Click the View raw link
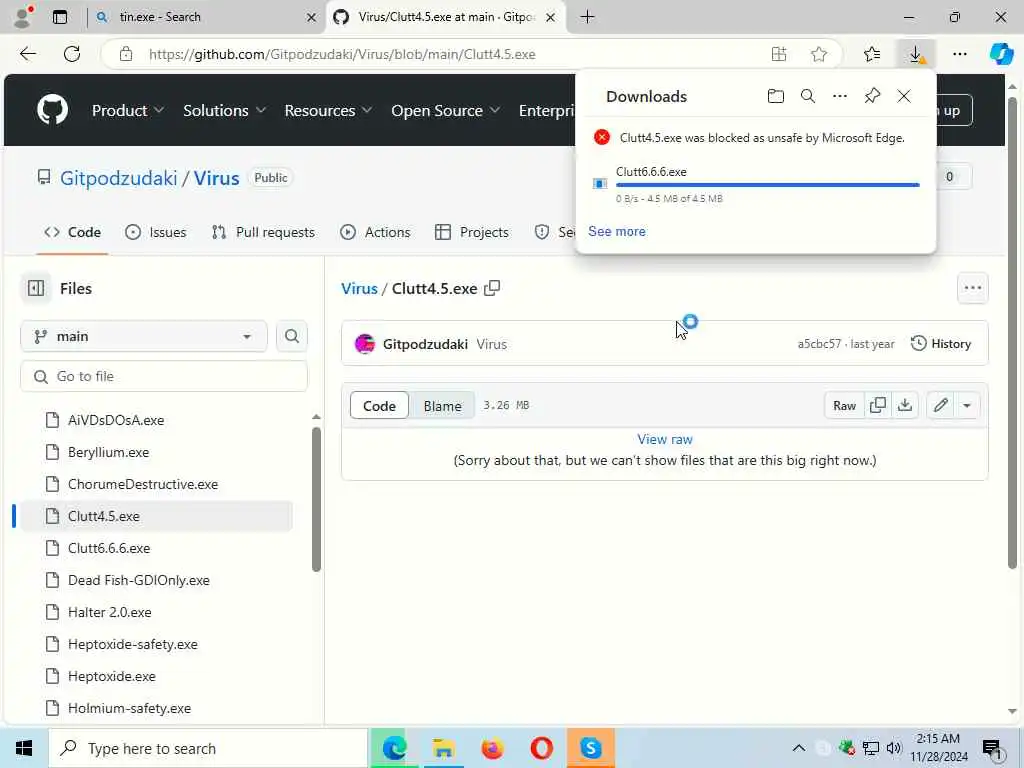 [x=665, y=439]
